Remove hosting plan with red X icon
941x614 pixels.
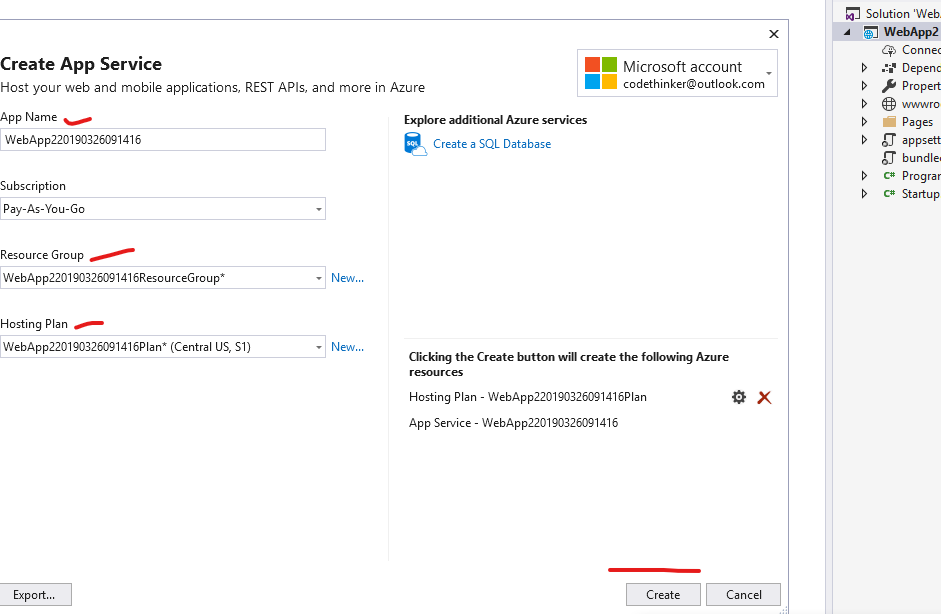point(764,397)
